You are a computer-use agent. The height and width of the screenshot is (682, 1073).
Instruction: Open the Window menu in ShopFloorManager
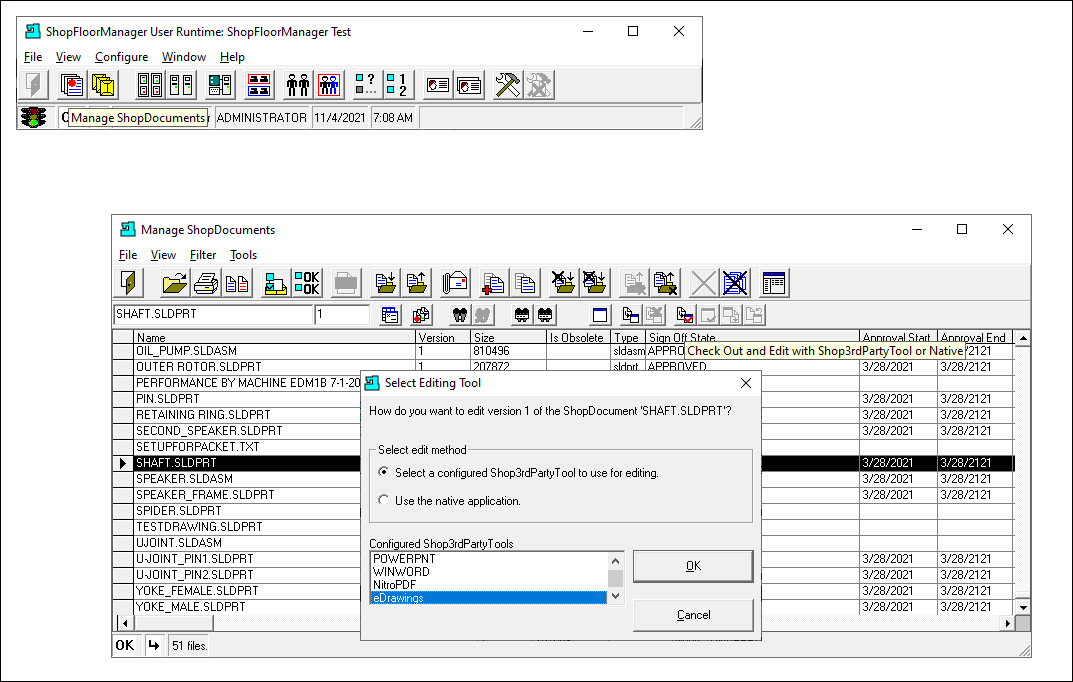pyautogui.click(x=183, y=57)
